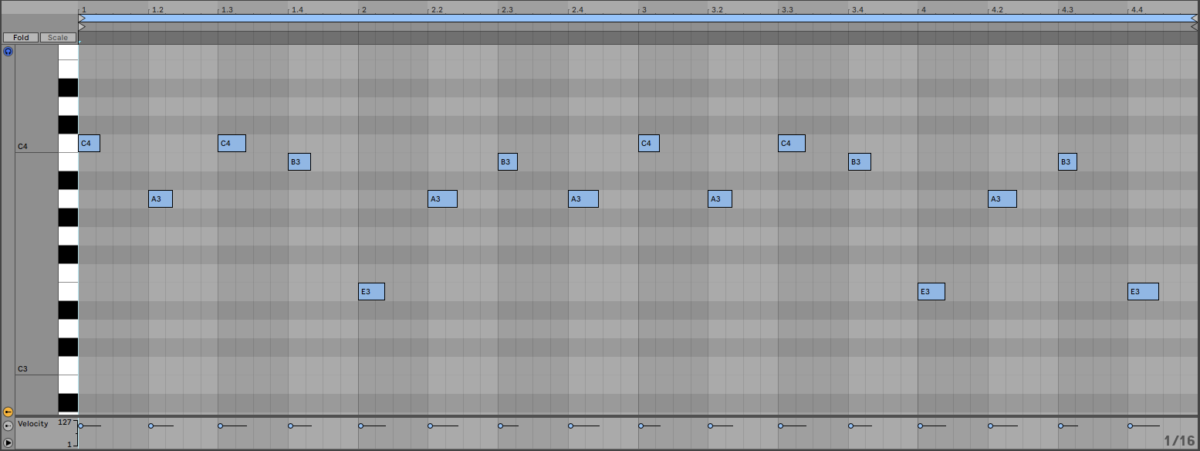Screen dimensions: 1200x451
Task: Click the A3 white piano key
Action: [x=68, y=199]
